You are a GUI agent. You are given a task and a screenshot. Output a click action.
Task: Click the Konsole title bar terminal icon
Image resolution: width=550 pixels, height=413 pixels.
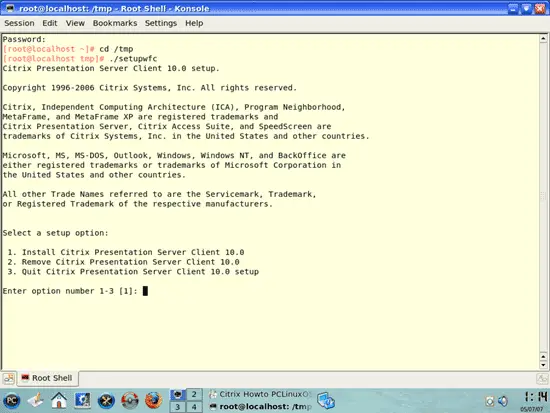coord(10,8)
